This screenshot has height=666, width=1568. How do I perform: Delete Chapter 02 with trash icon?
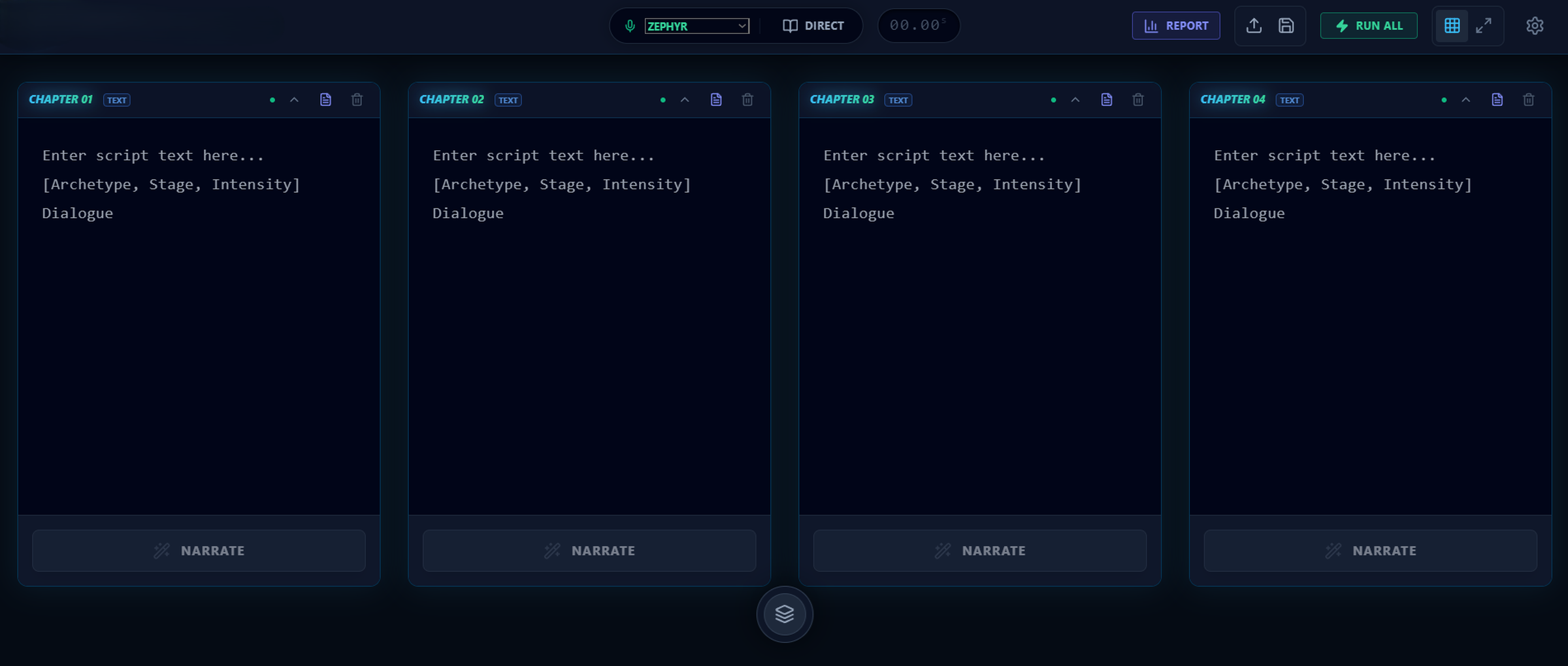pyautogui.click(x=747, y=99)
